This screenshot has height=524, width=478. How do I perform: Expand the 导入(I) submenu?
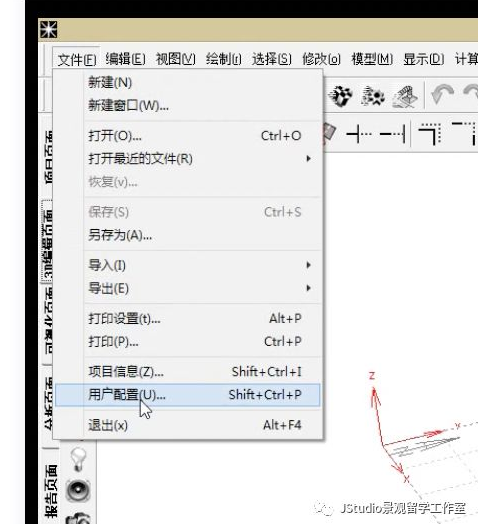pos(188,265)
